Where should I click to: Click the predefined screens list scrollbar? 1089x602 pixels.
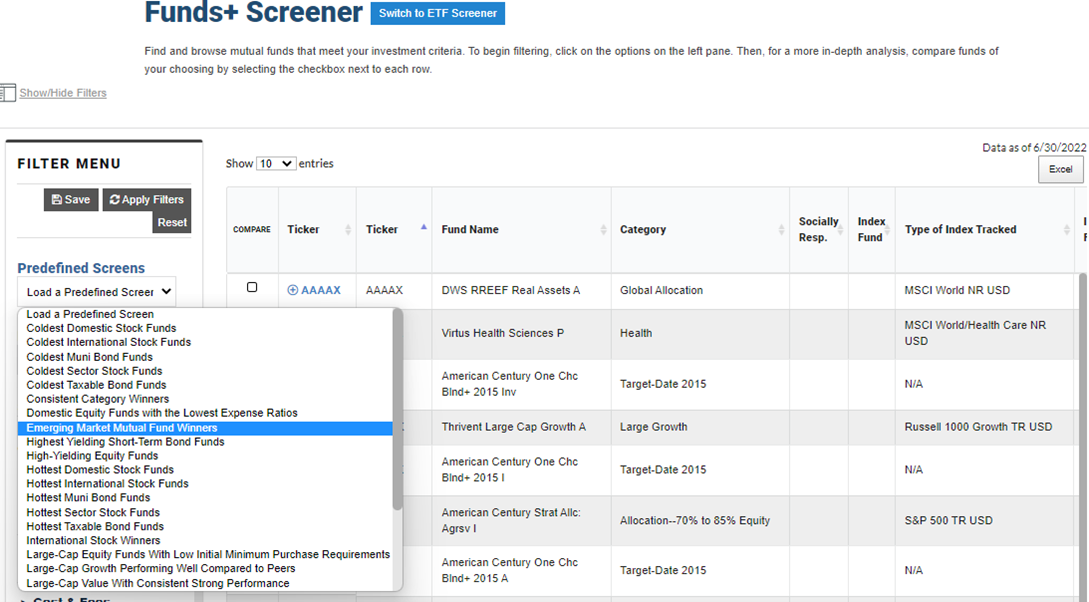397,410
